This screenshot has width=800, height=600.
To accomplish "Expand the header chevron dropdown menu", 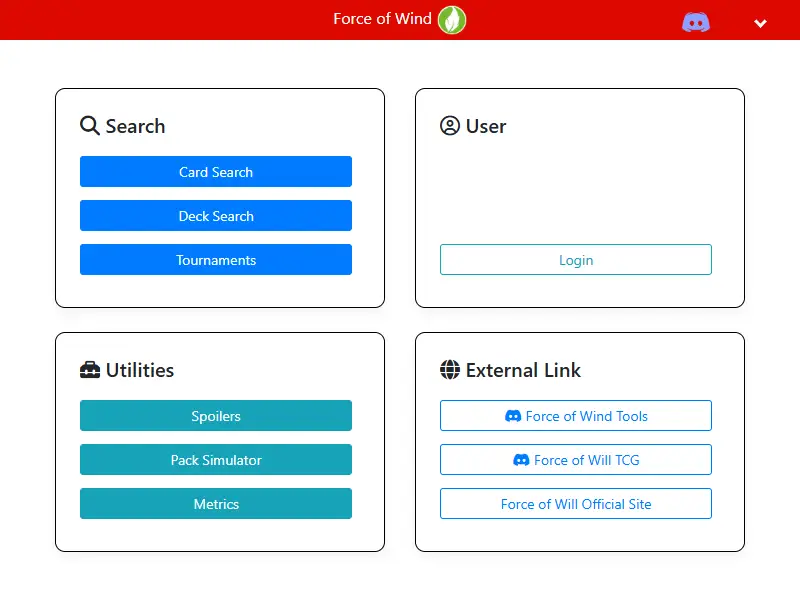I will click(x=760, y=23).
